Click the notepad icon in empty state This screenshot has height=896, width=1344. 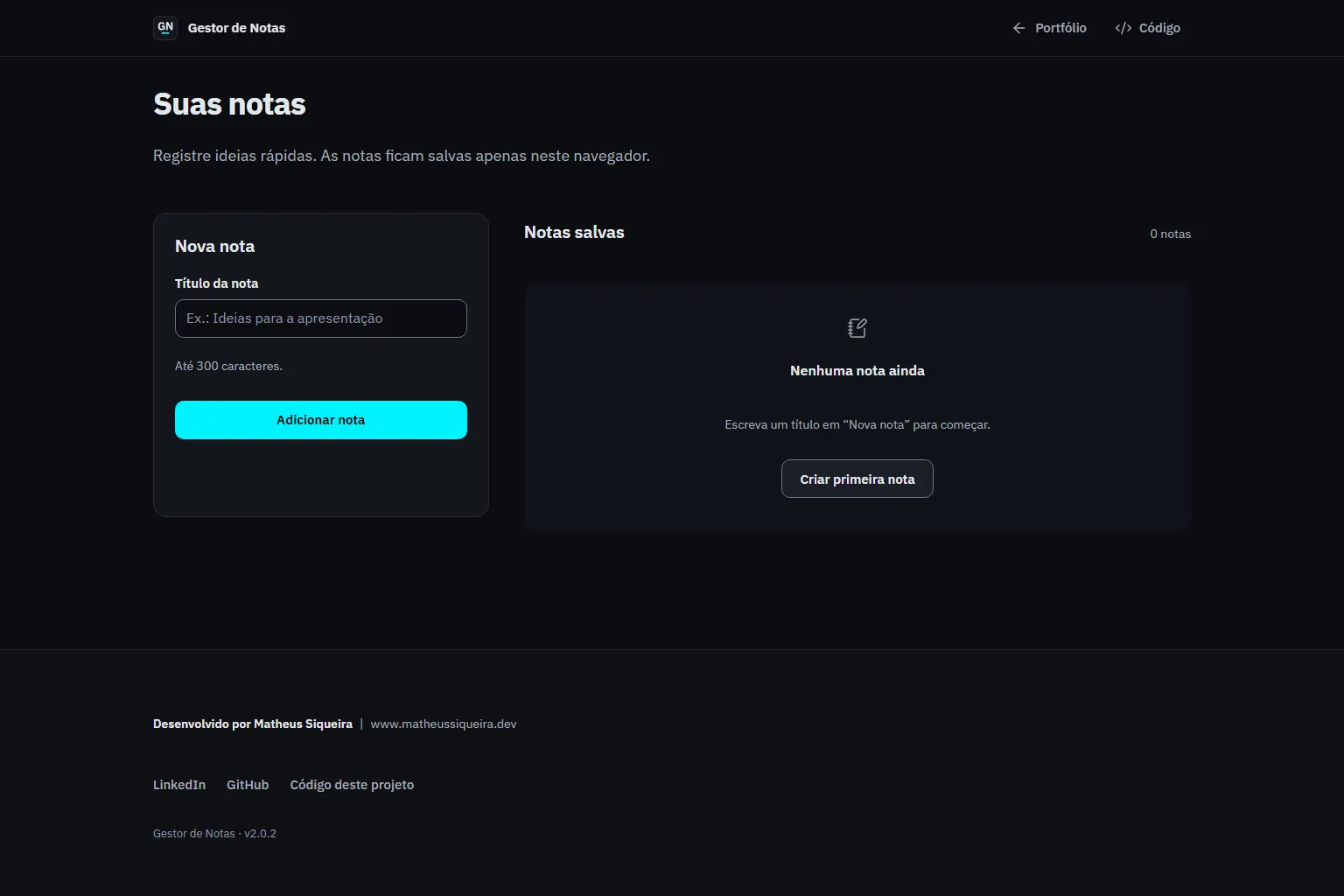857,328
